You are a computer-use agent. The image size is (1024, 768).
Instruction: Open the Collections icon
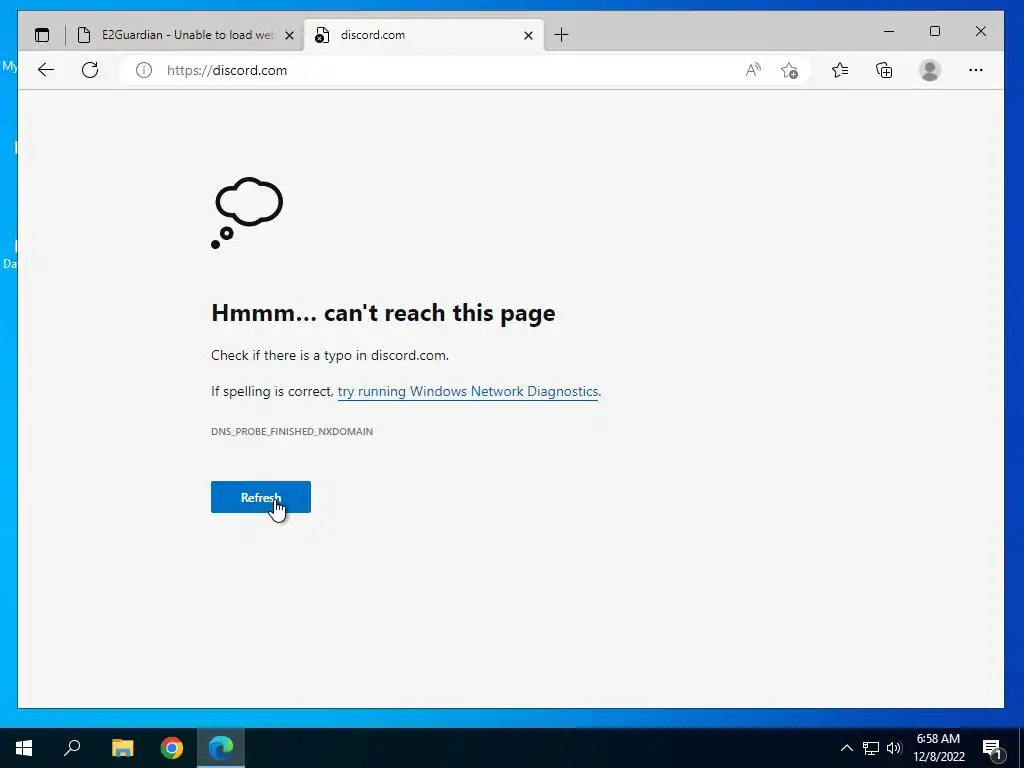pyautogui.click(x=884, y=70)
